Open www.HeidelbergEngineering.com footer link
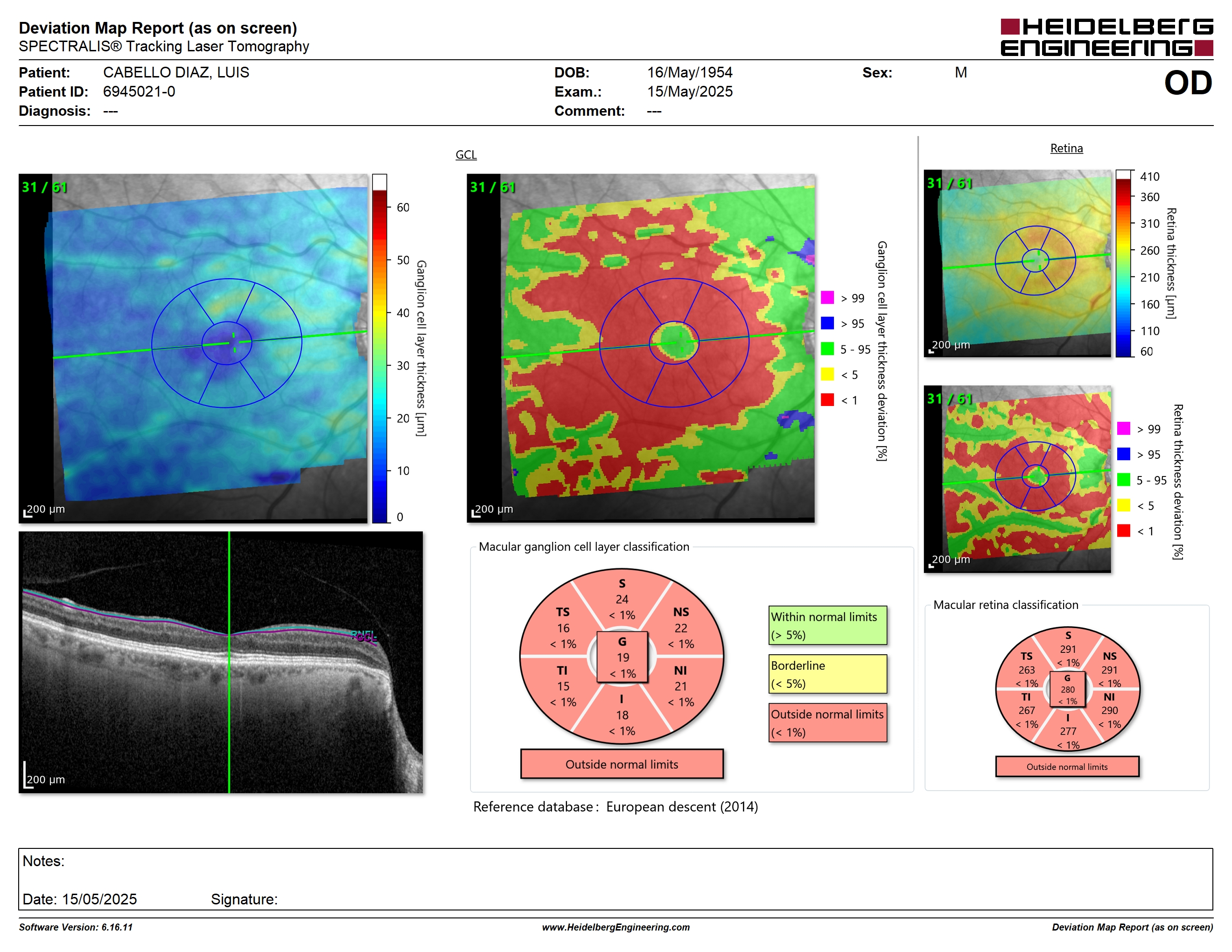This screenshot has width=1232, height=952. [616, 927]
